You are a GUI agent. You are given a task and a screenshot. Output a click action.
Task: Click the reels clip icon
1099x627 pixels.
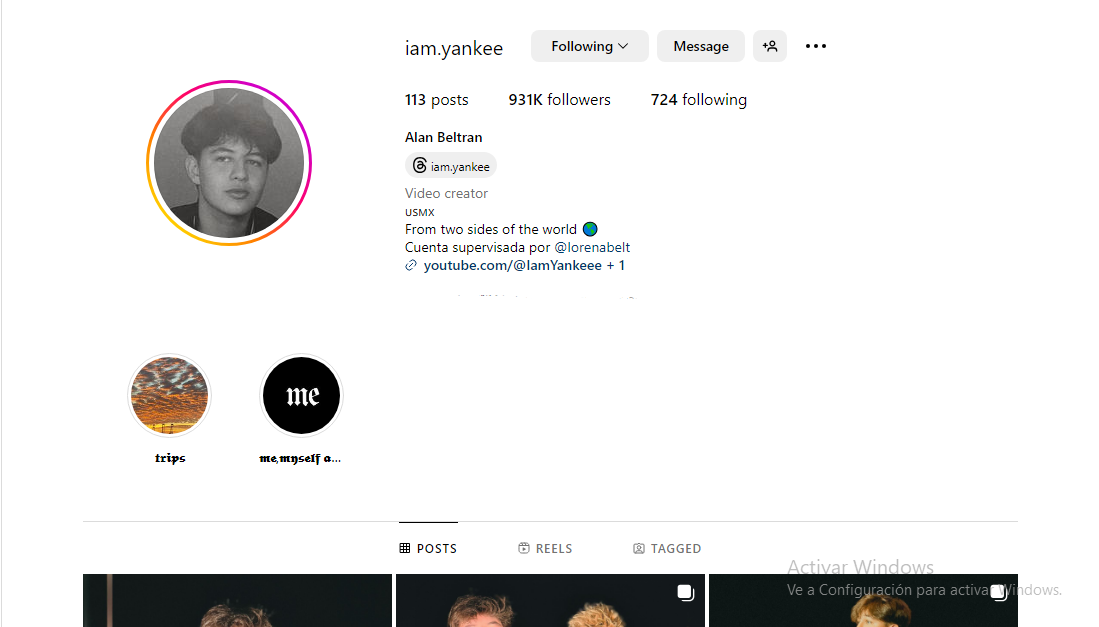[x=524, y=549]
